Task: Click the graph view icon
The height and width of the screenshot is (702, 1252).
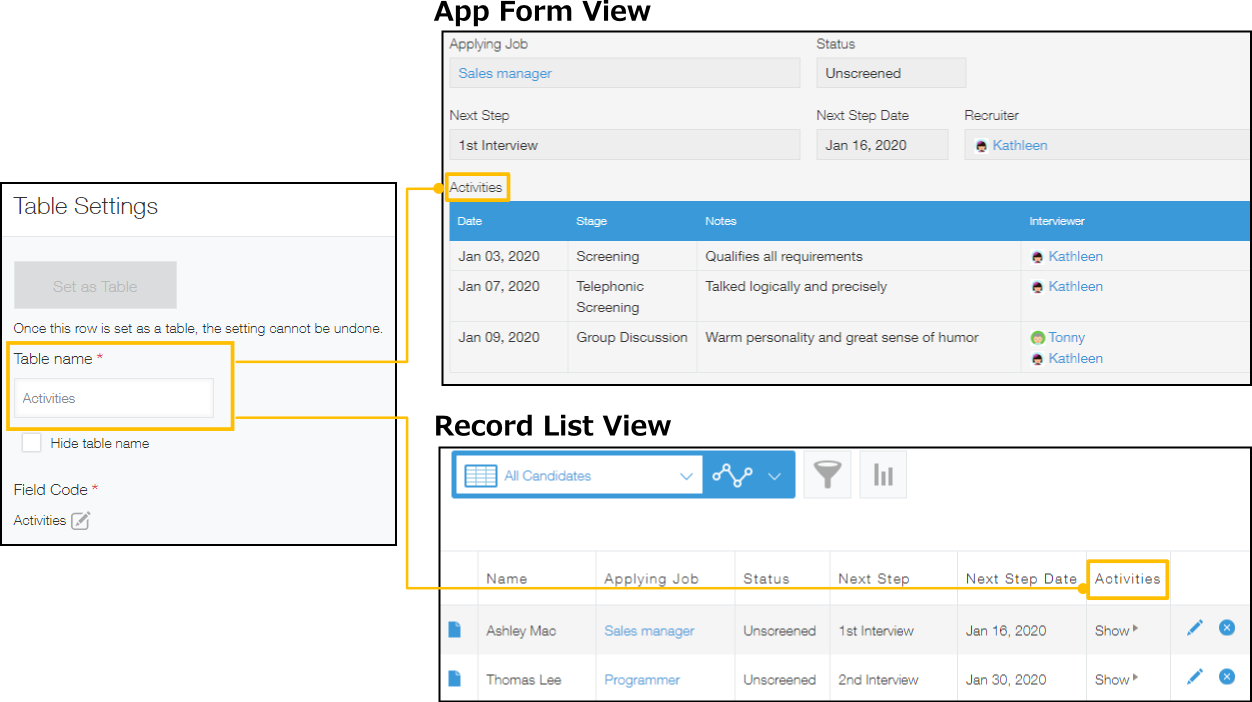Action: [732, 475]
